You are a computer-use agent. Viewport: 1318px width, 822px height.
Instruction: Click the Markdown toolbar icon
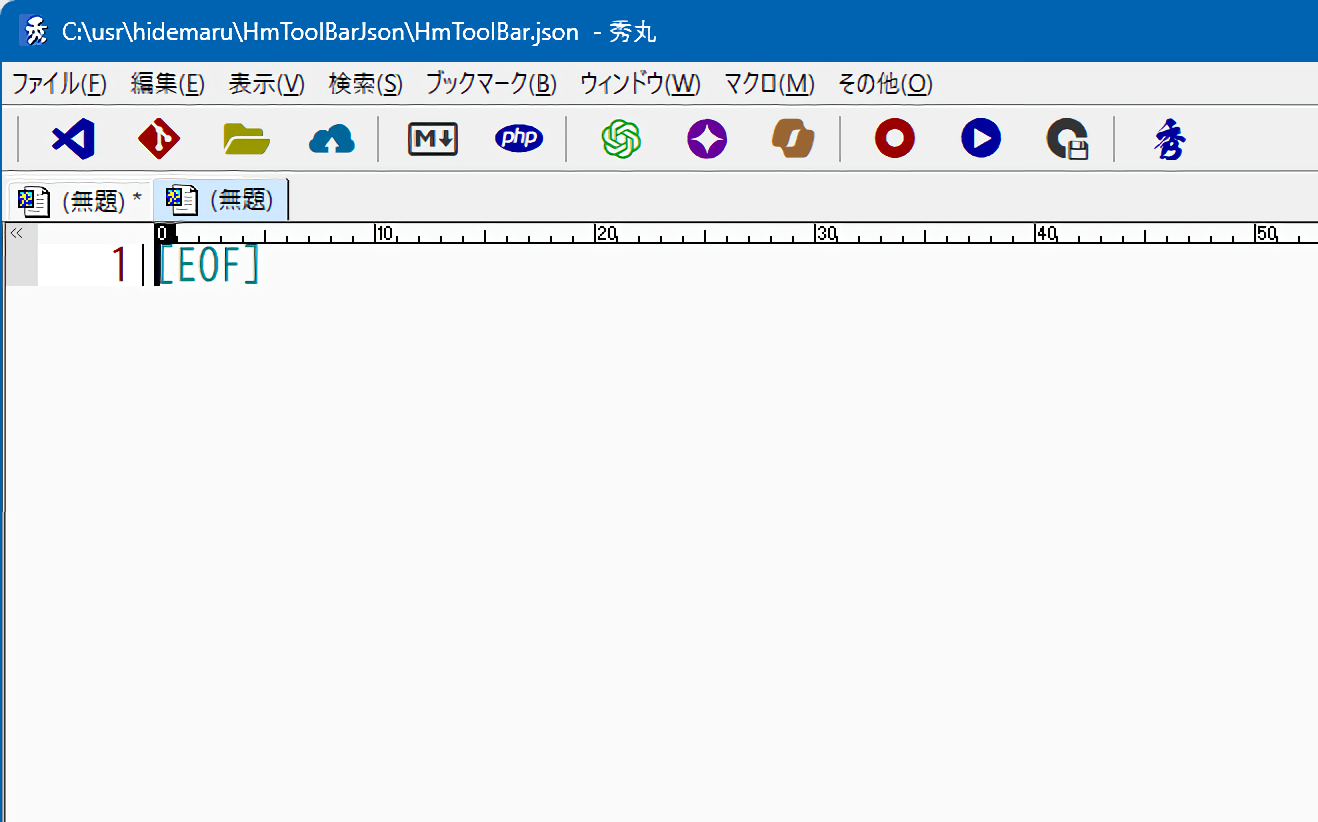[433, 139]
